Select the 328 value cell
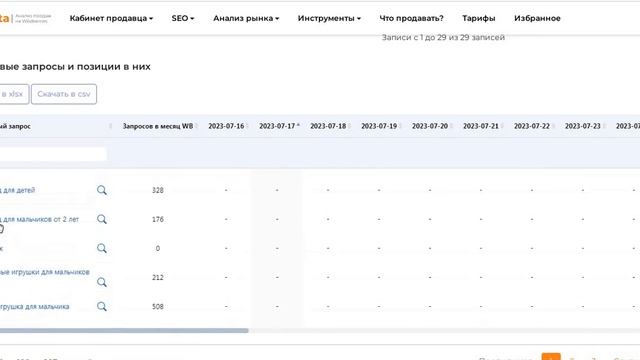This screenshot has height=360, width=640. 158,190
